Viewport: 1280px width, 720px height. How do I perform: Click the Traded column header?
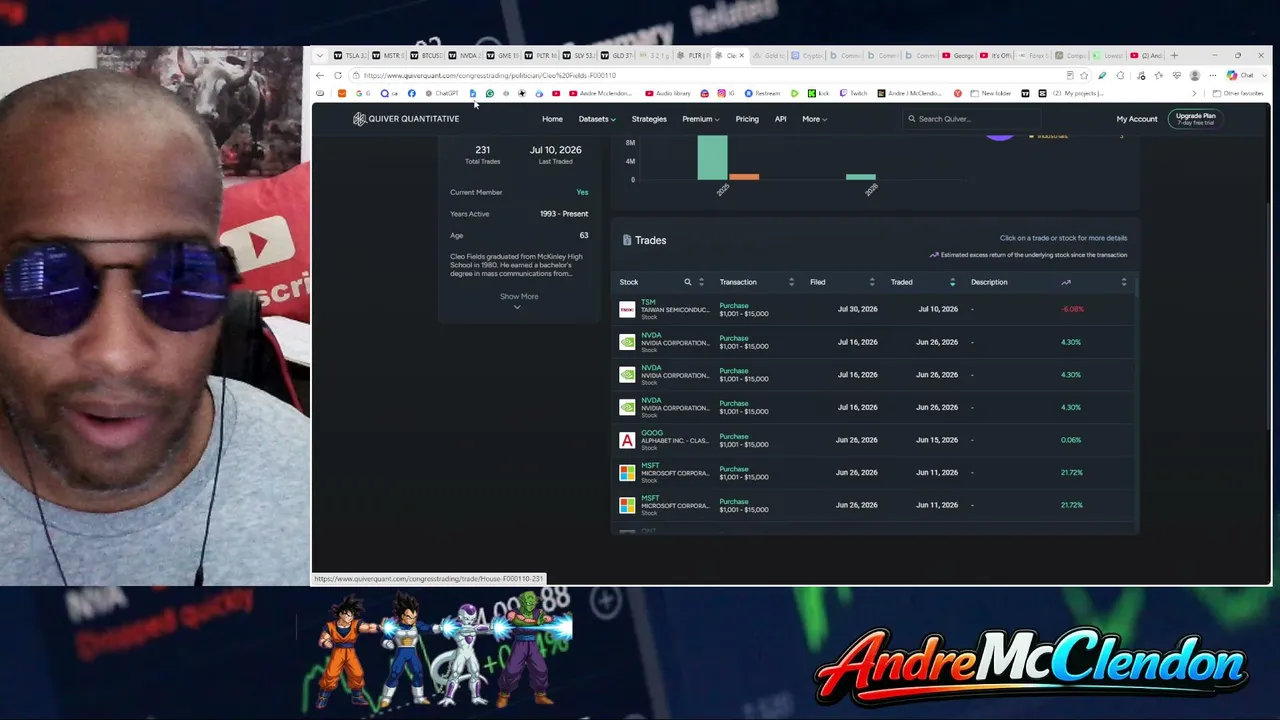coord(902,282)
